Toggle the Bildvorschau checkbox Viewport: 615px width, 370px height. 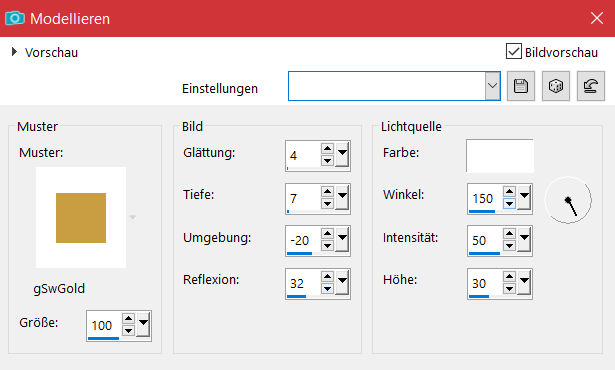tap(514, 51)
